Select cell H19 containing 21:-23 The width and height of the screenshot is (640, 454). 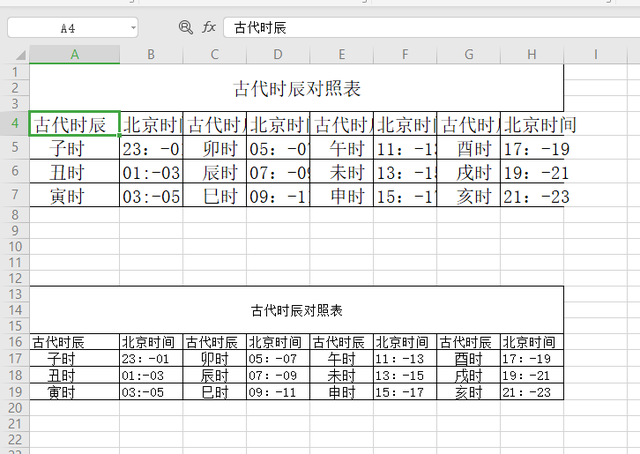click(532, 392)
